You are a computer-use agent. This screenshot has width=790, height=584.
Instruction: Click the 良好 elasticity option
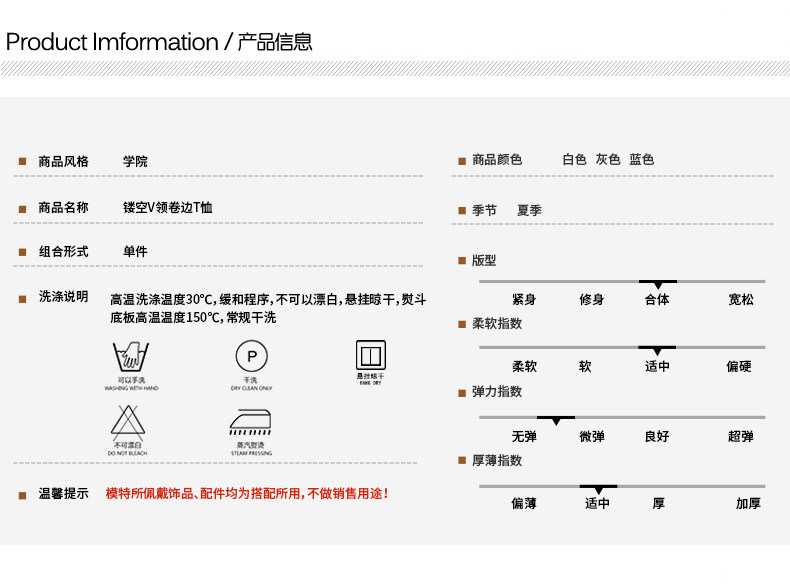coord(657,436)
